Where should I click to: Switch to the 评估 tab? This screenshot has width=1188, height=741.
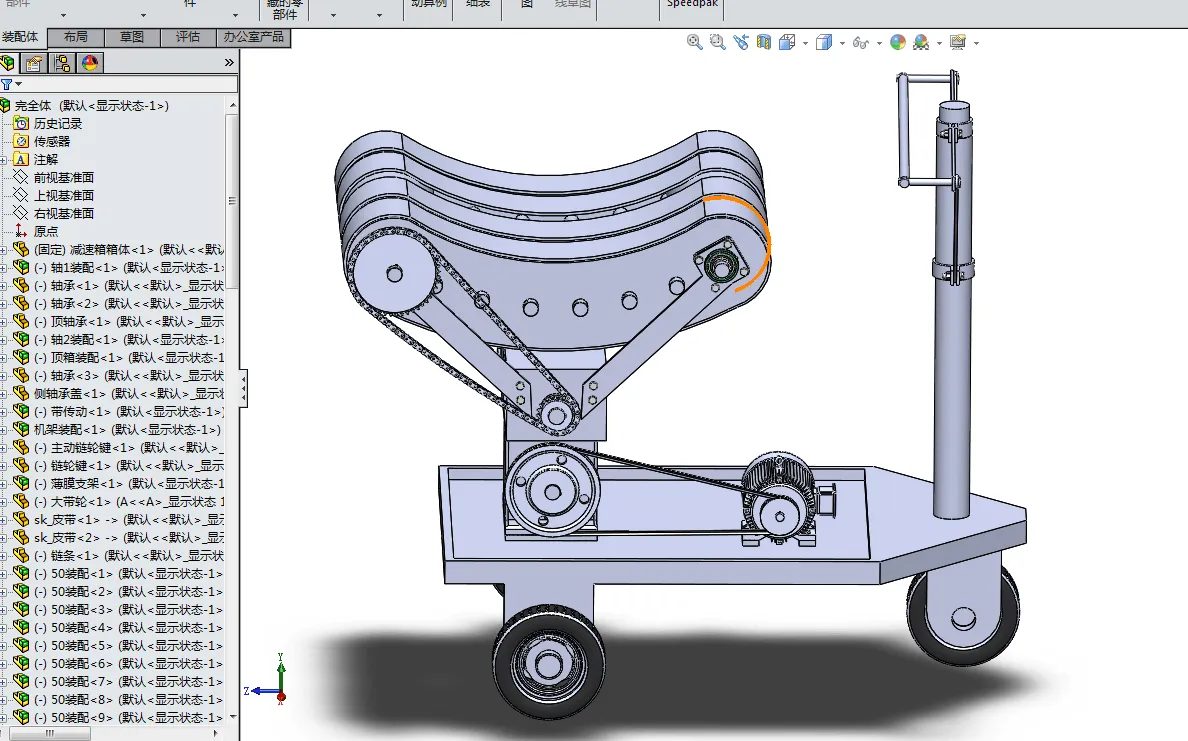(x=188, y=37)
